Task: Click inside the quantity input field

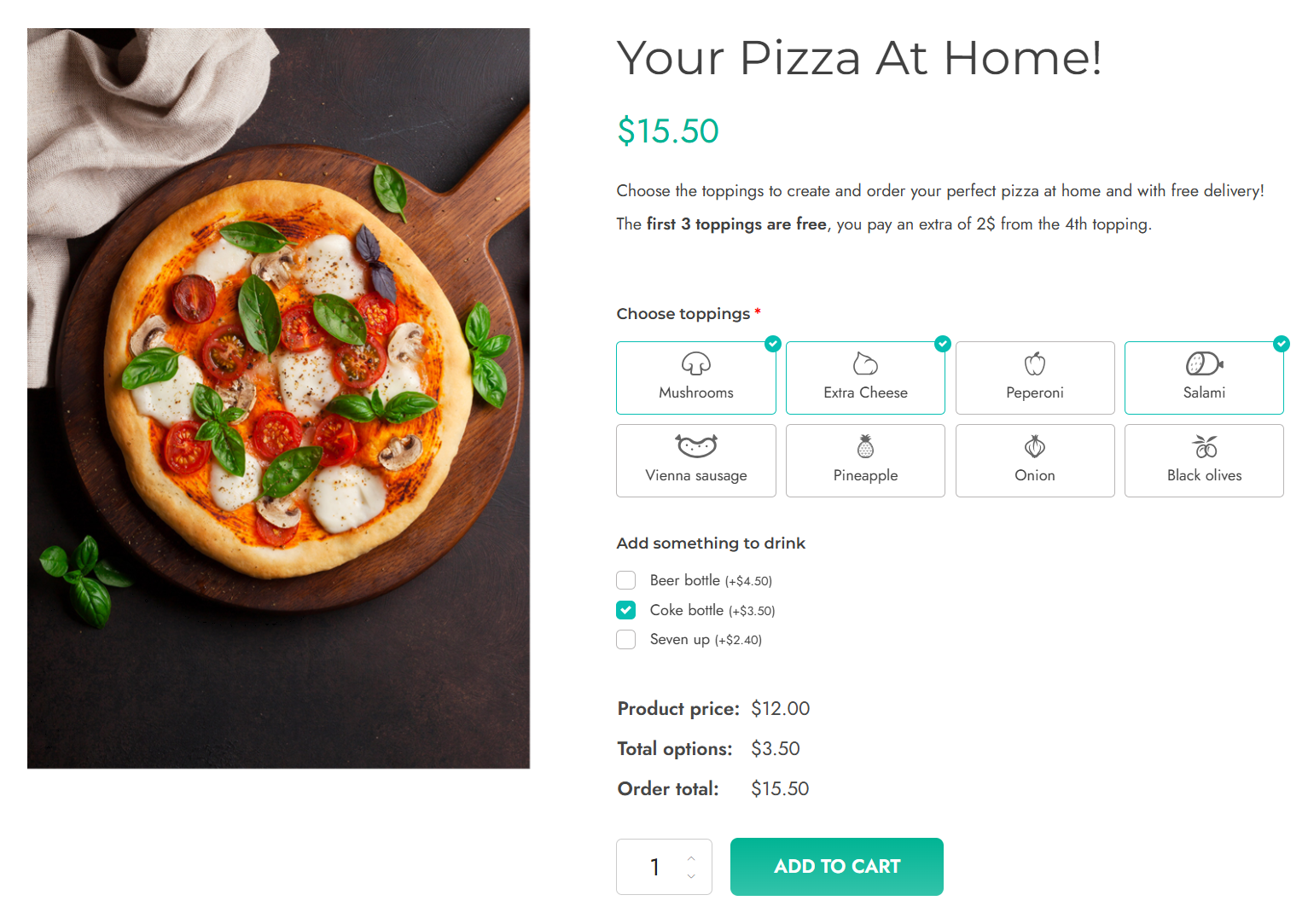Action: coord(654,867)
